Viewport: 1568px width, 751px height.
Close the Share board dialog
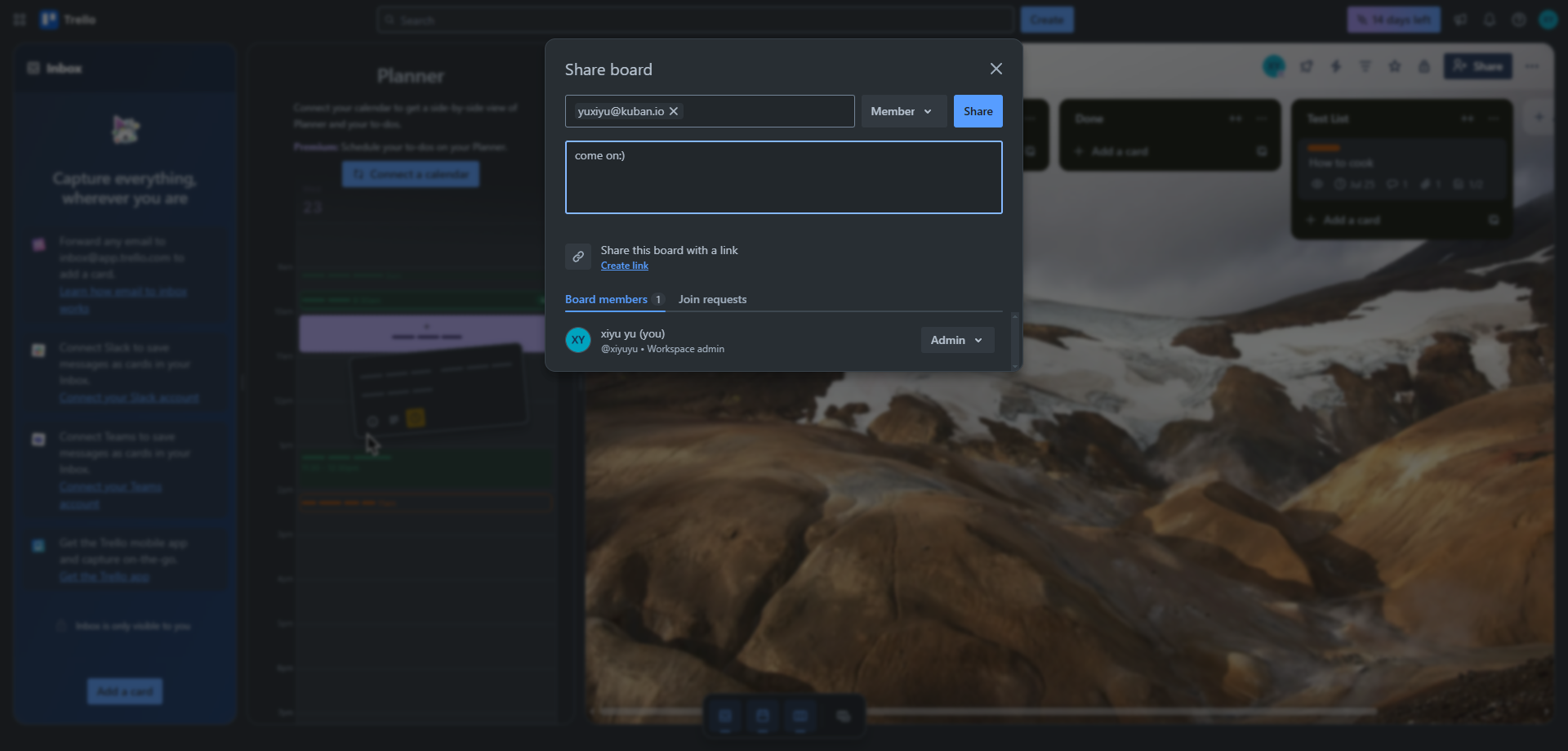996,69
